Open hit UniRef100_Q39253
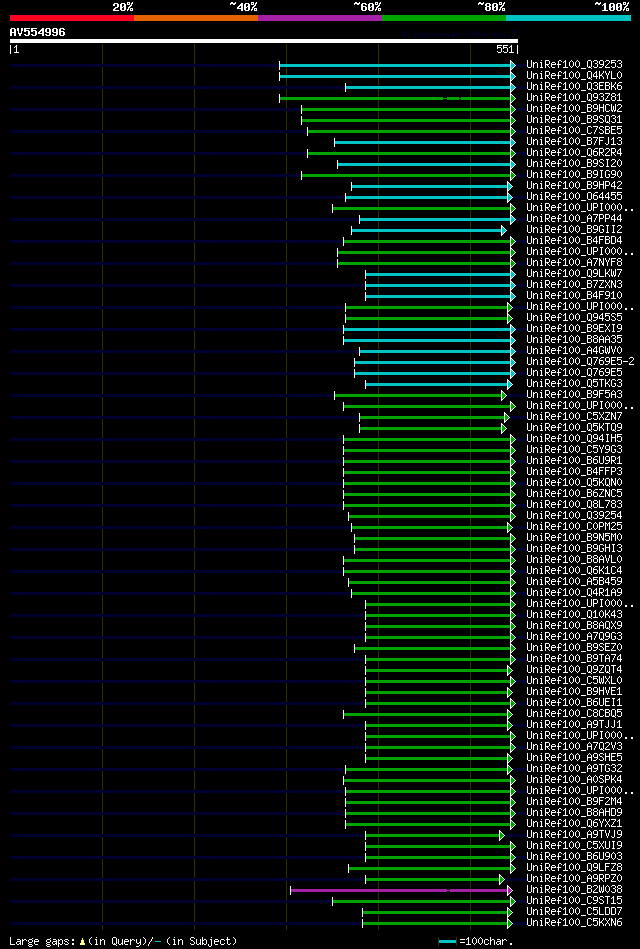 tap(575, 64)
